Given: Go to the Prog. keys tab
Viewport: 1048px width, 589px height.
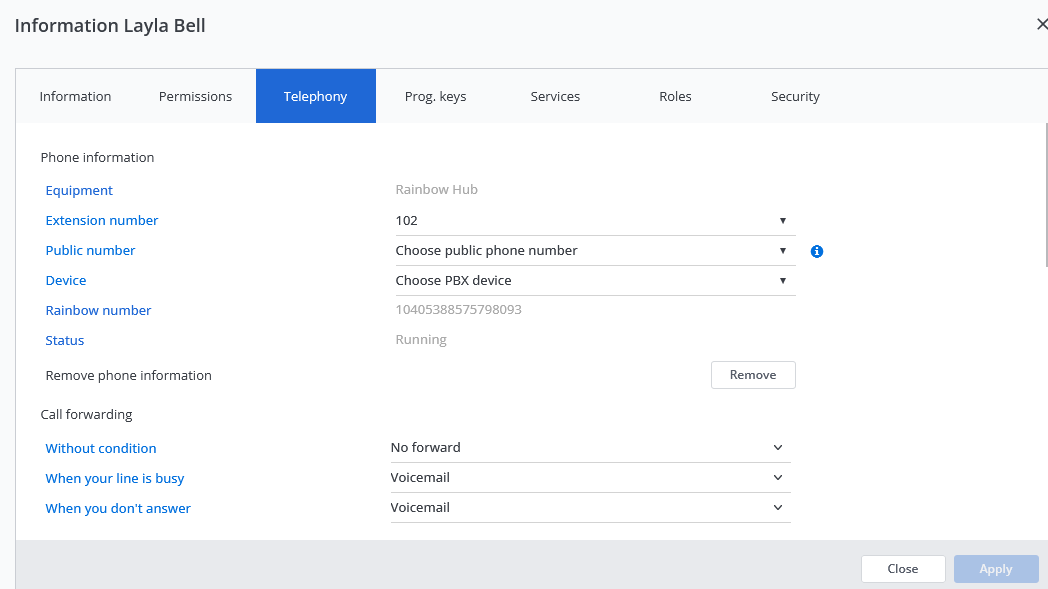Looking at the screenshot, I should pyautogui.click(x=435, y=97).
